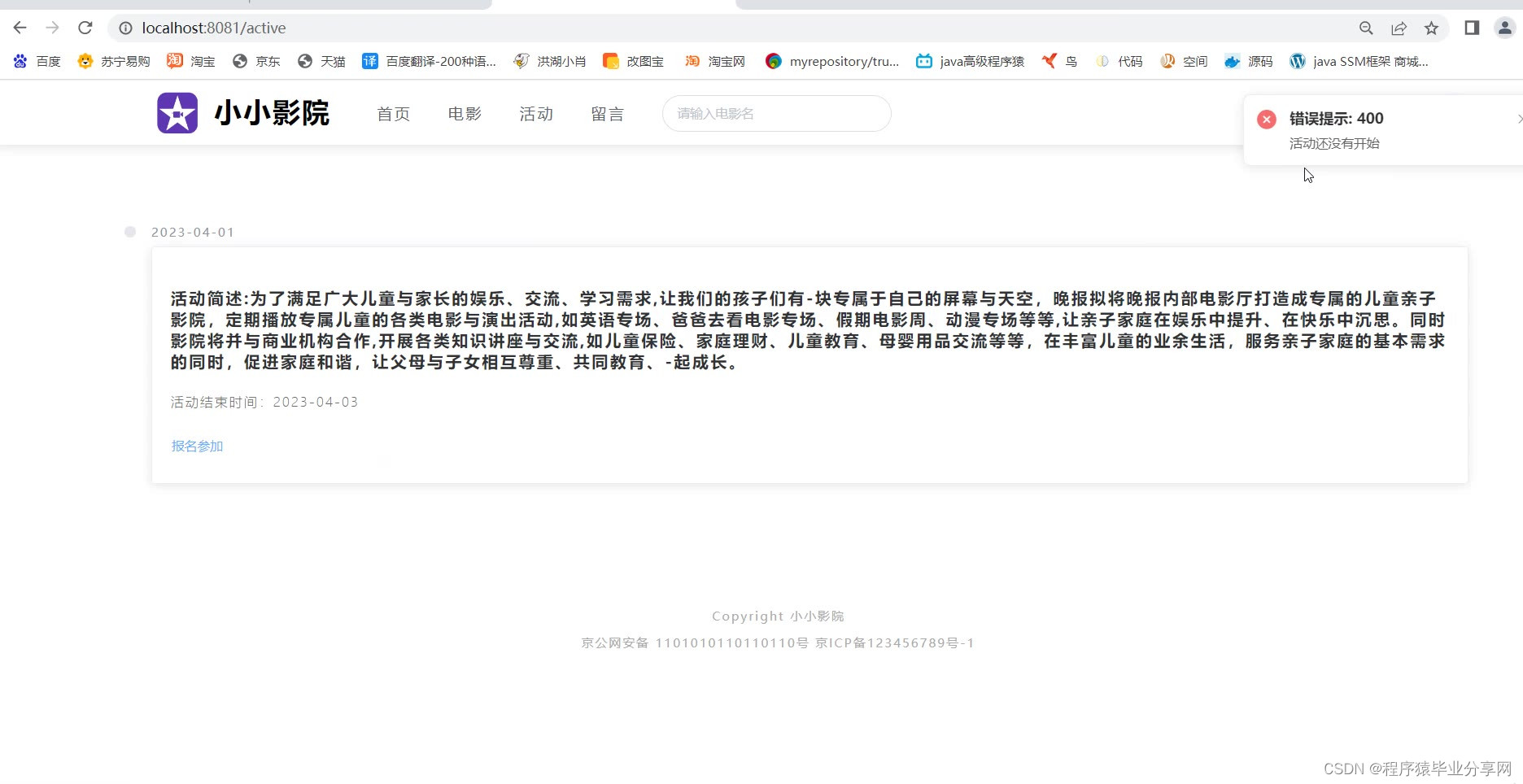Click the Copyright 小小影院 footer text
Image resolution: width=1523 pixels, height=784 pixels.
pos(778,616)
